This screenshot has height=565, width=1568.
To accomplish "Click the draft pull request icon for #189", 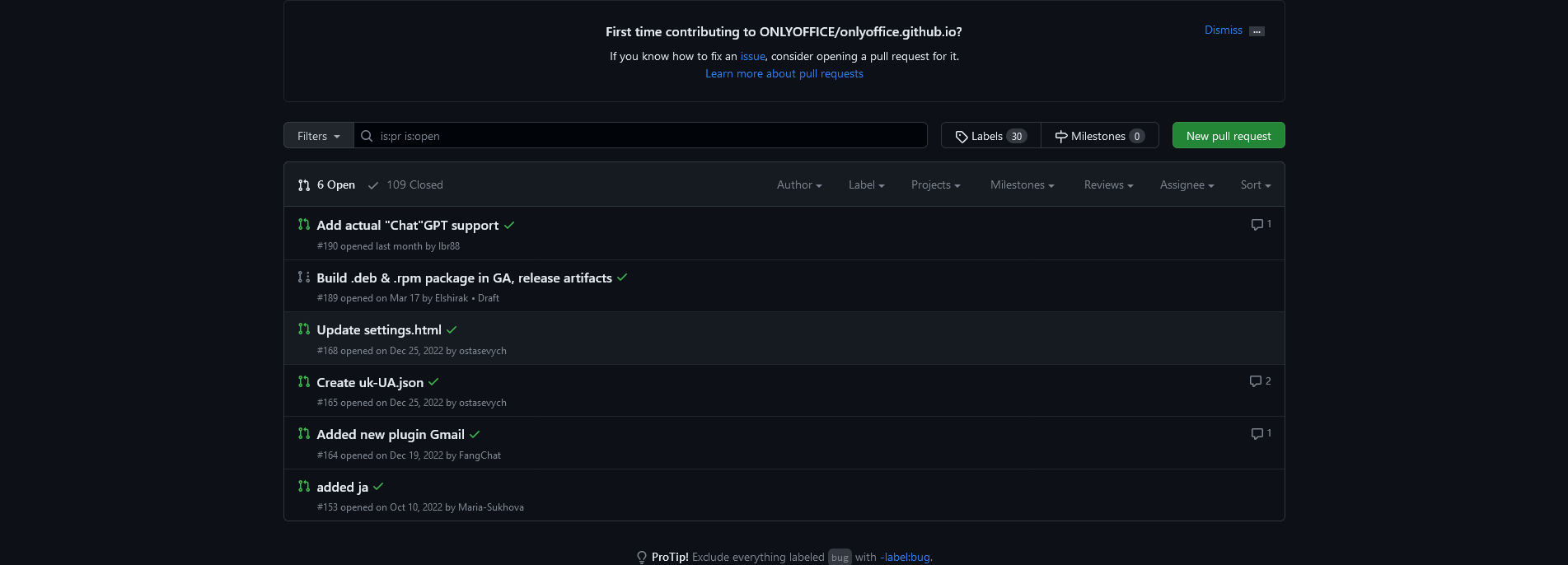I will point(304,278).
